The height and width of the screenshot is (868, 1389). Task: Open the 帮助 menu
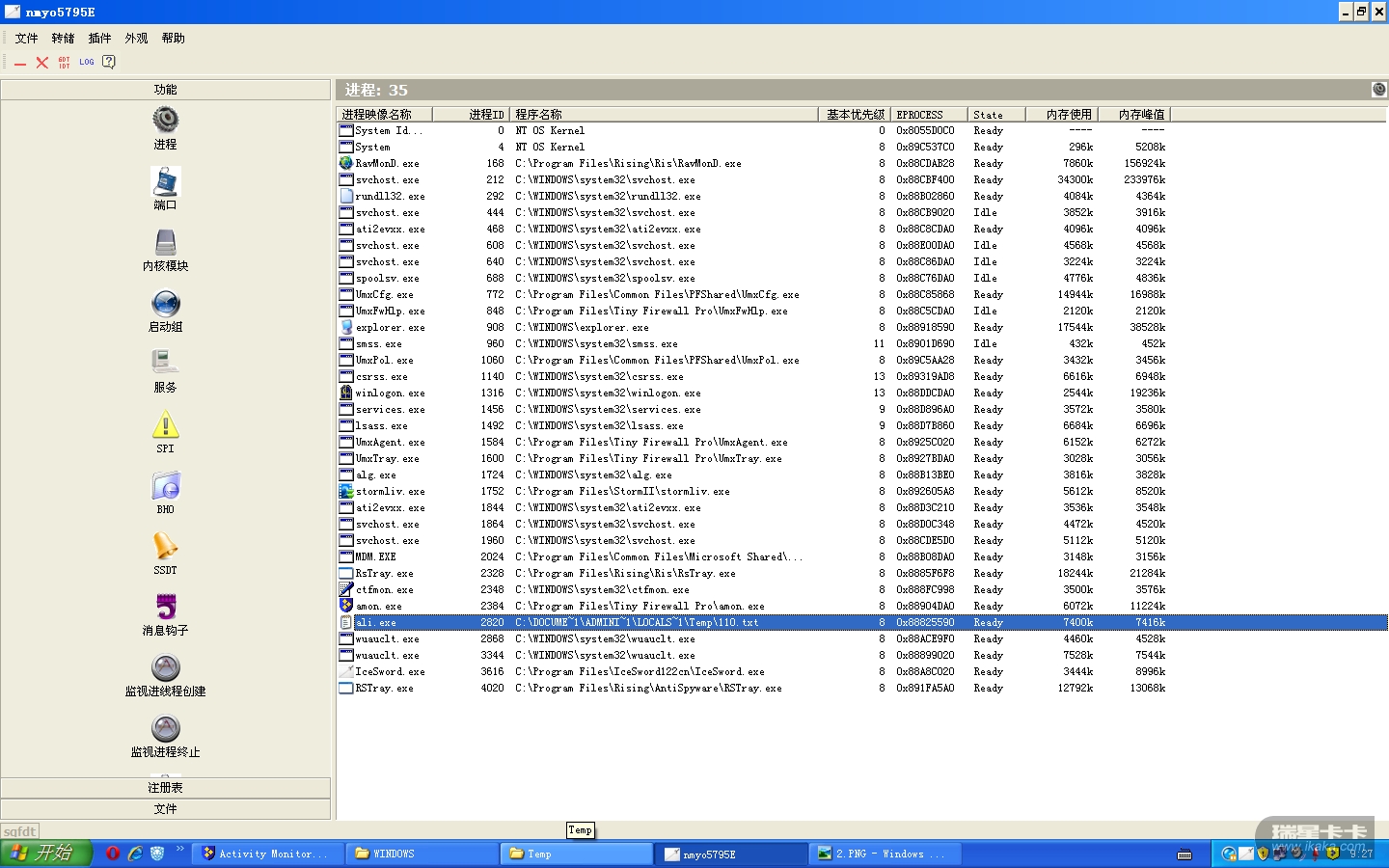pos(174,39)
